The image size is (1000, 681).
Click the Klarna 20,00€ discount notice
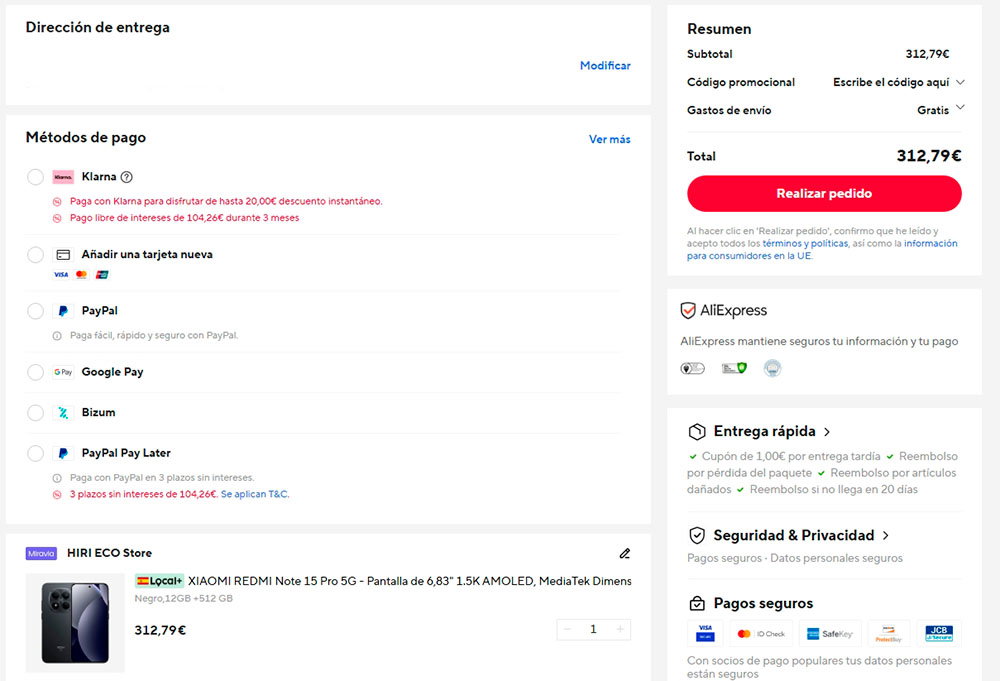click(226, 201)
